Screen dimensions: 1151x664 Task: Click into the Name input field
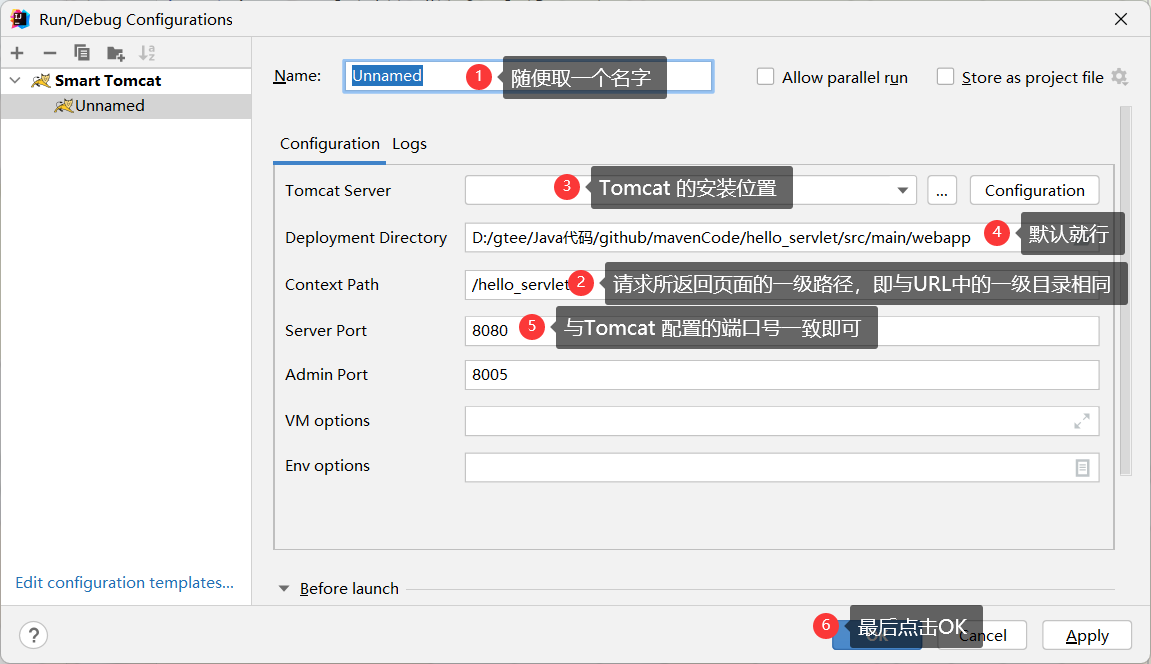(529, 76)
